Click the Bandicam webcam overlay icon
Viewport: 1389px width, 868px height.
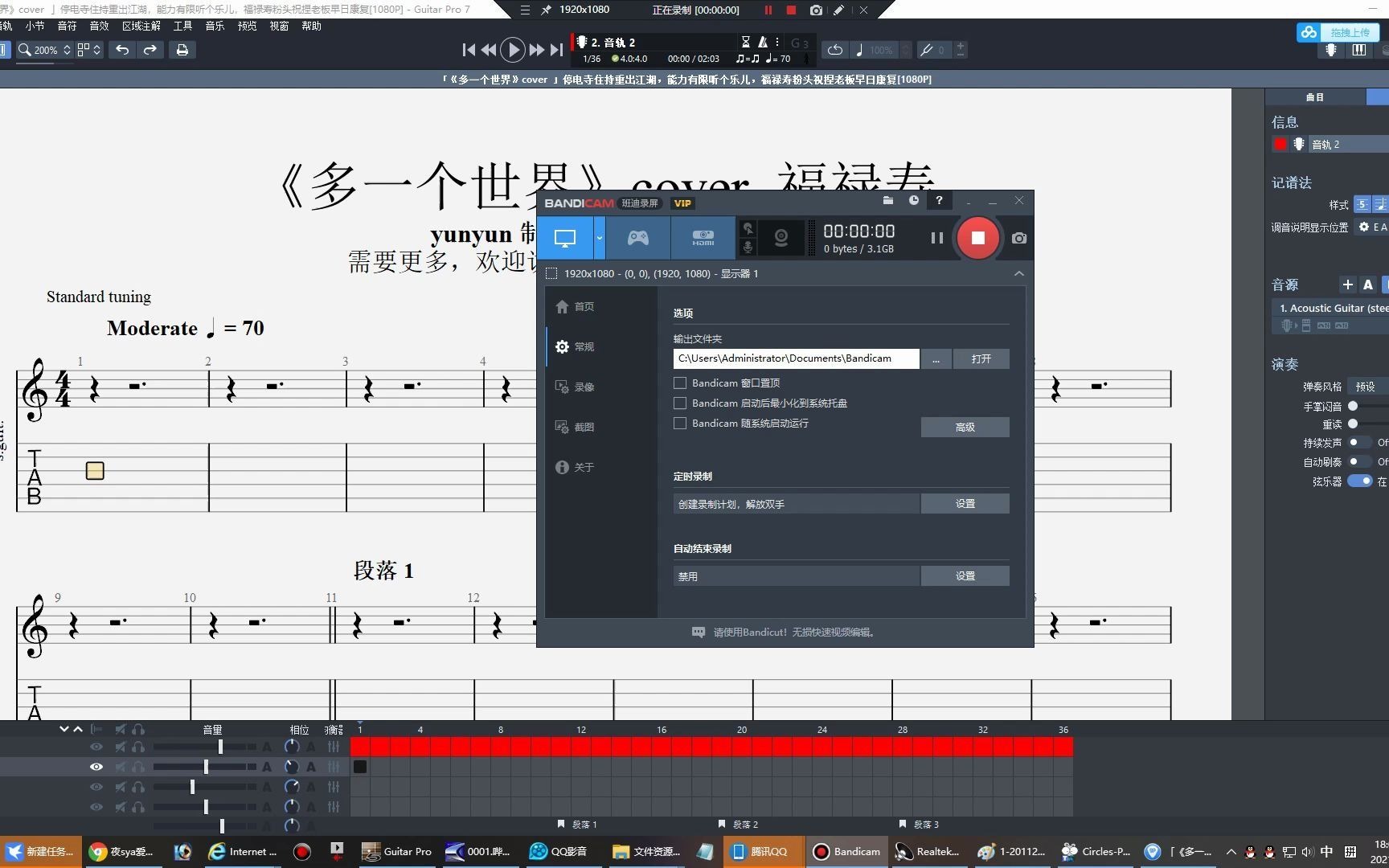click(781, 238)
